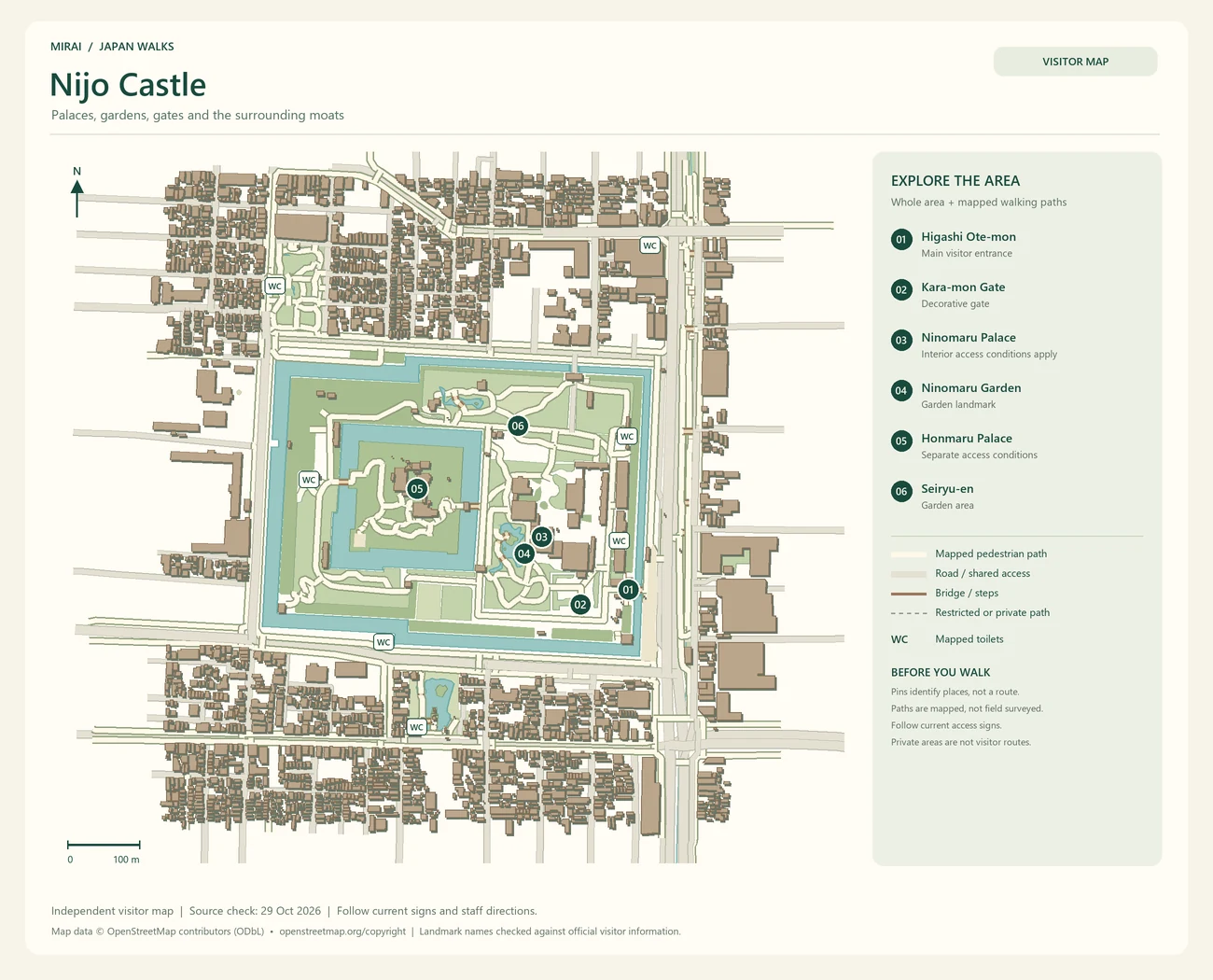1213x980 pixels.
Task: Open map pin 03 for Ninomaru Palace
Action: 541,537
